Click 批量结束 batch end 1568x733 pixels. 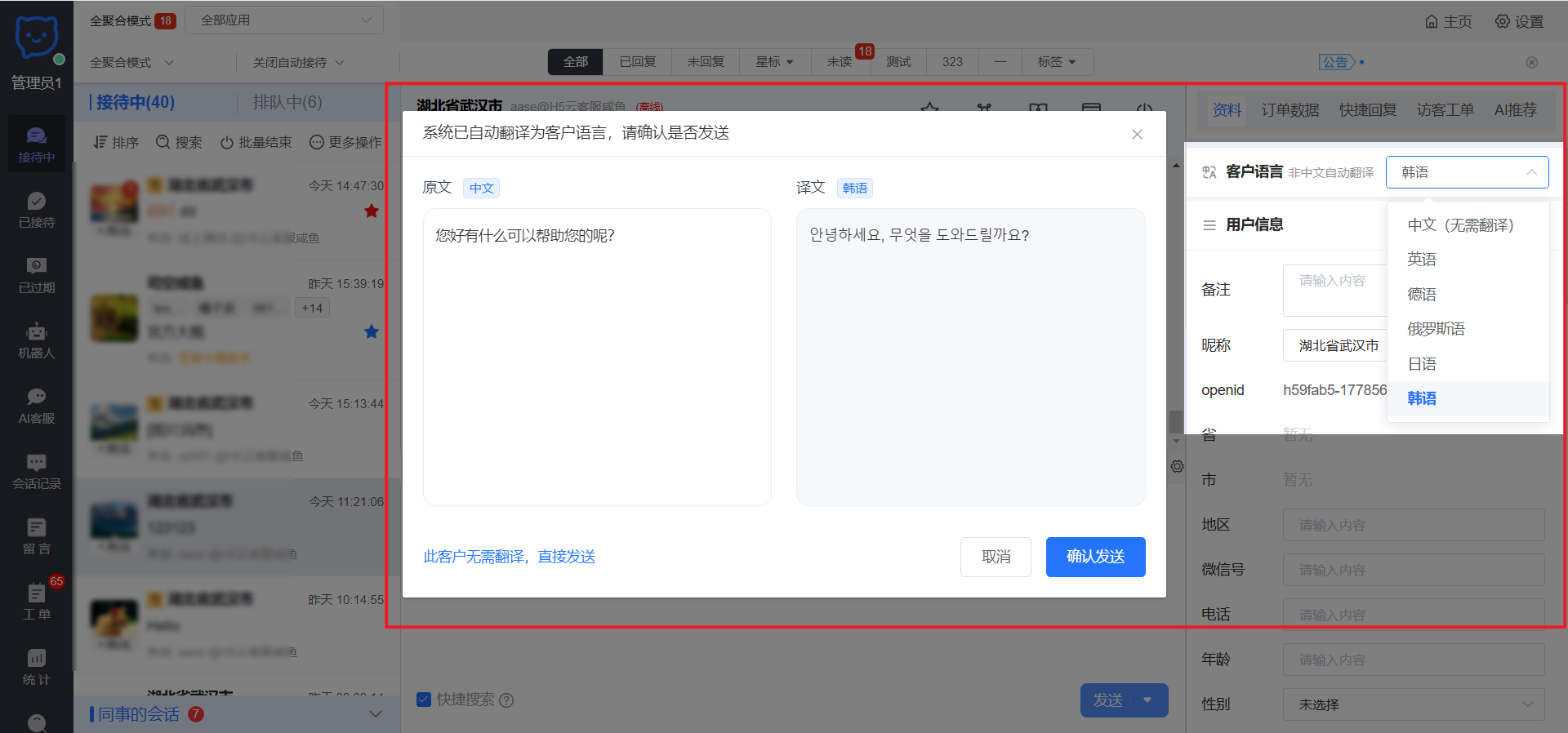click(256, 142)
